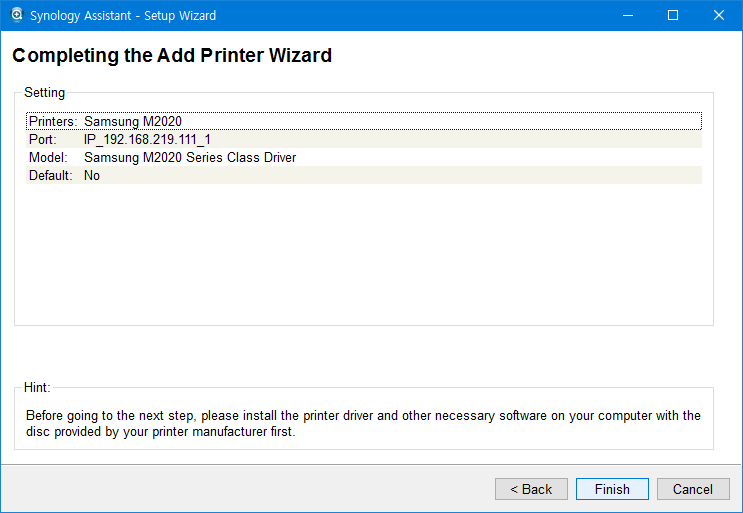This screenshot has height=513, width=743.
Task: Click the Samsung M2020 printer name value
Action: 133,121
